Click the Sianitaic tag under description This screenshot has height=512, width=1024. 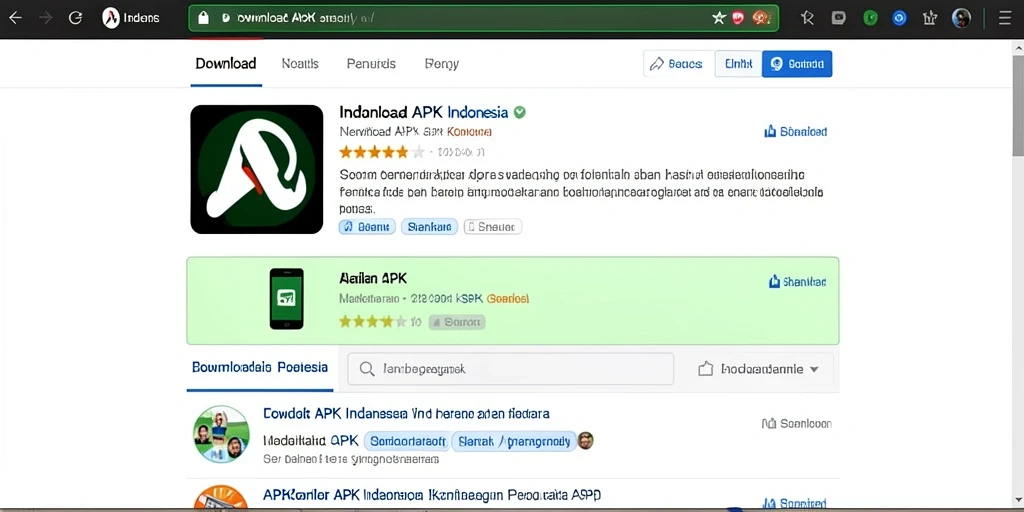click(x=429, y=227)
